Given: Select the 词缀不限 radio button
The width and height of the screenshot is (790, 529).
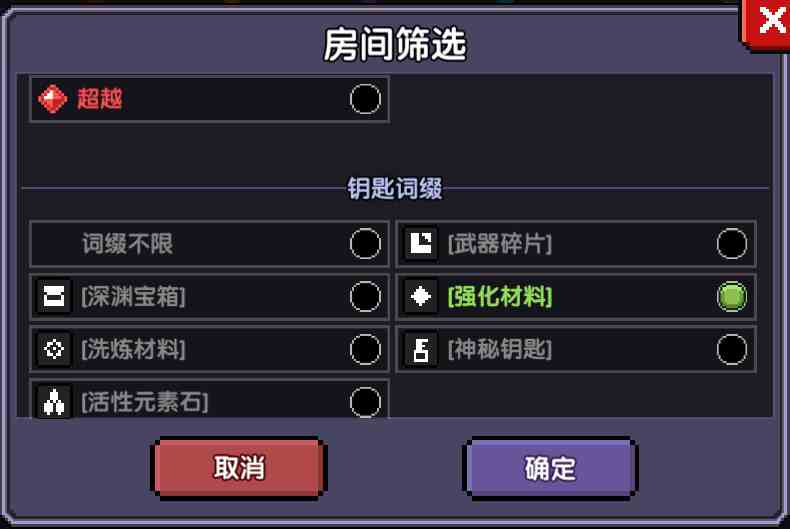Looking at the screenshot, I should tap(365, 243).
